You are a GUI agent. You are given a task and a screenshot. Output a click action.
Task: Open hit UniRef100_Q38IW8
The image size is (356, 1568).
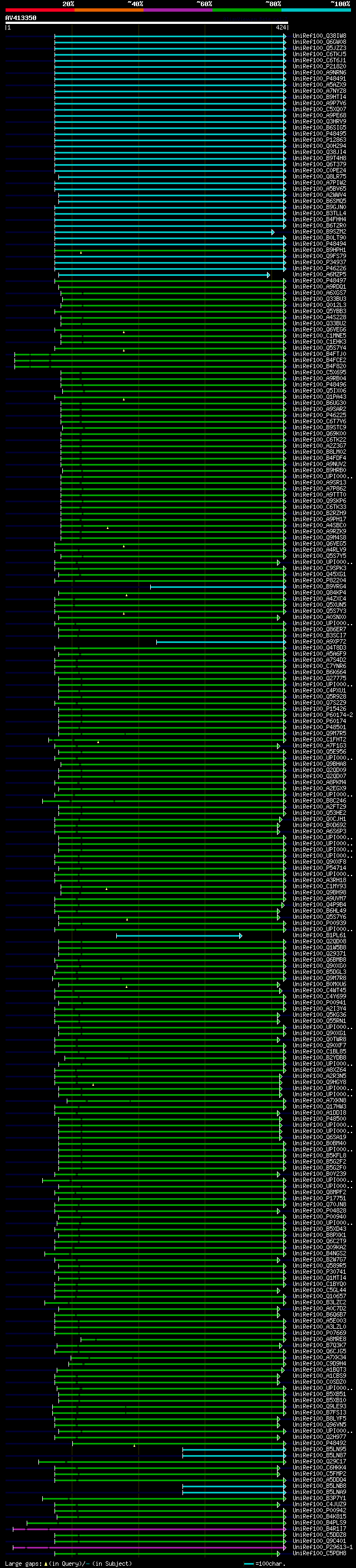click(x=319, y=36)
